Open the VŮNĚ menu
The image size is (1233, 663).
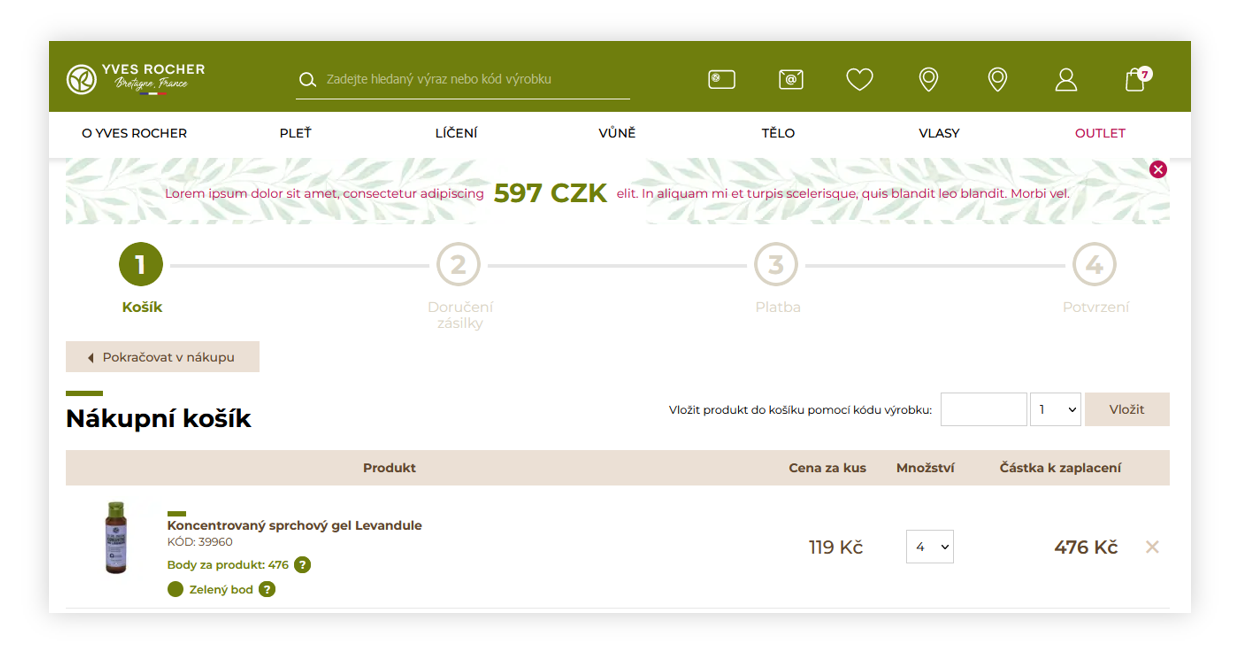(617, 133)
